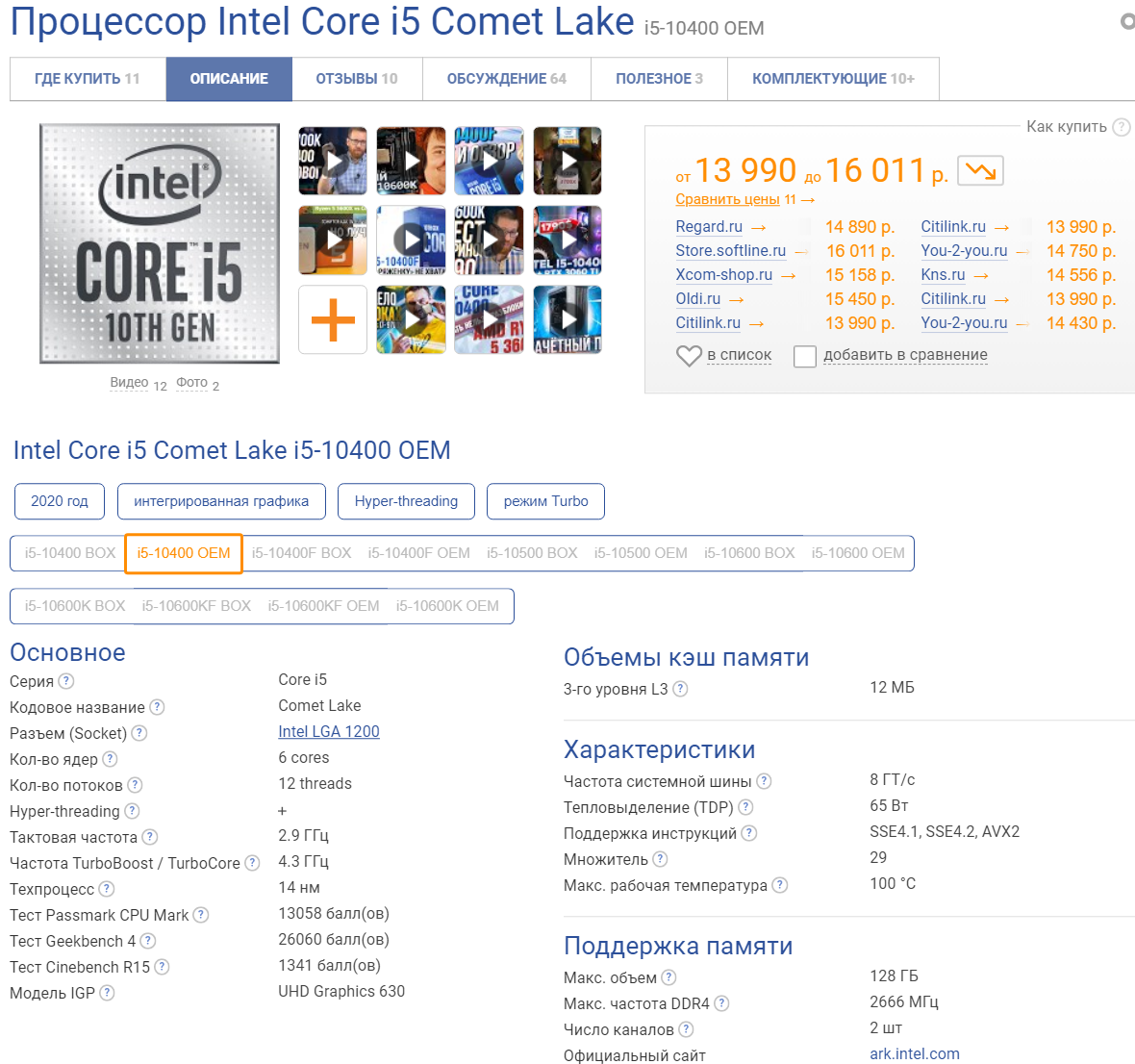
Task: Select the i5-10600K BOX variant
Action: (75, 606)
